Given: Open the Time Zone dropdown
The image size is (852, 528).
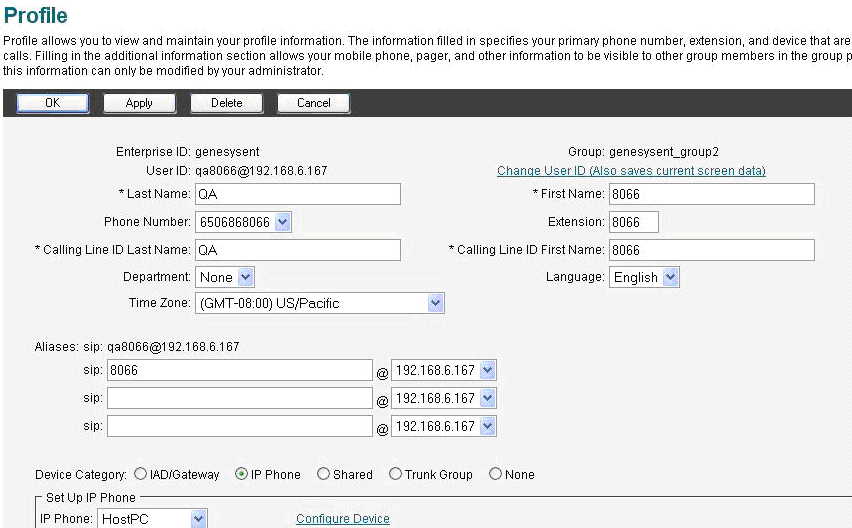Looking at the screenshot, I should tap(435, 303).
